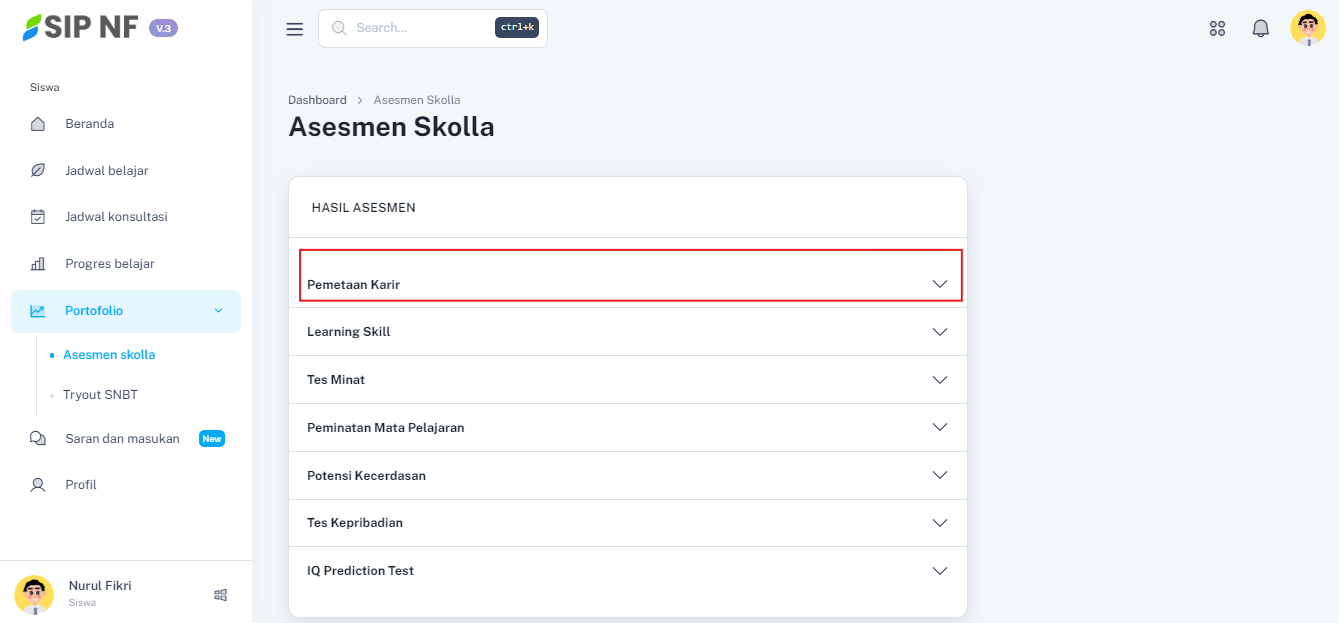Go to Saran dan masukan
This screenshot has height=623, width=1339.
click(x=122, y=438)
